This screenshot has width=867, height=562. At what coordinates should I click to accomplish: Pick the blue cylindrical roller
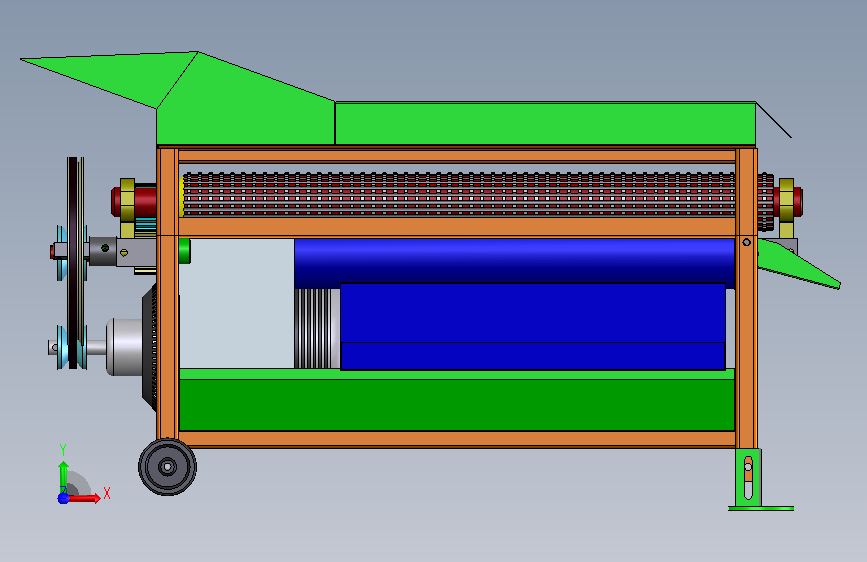(514, 263)
